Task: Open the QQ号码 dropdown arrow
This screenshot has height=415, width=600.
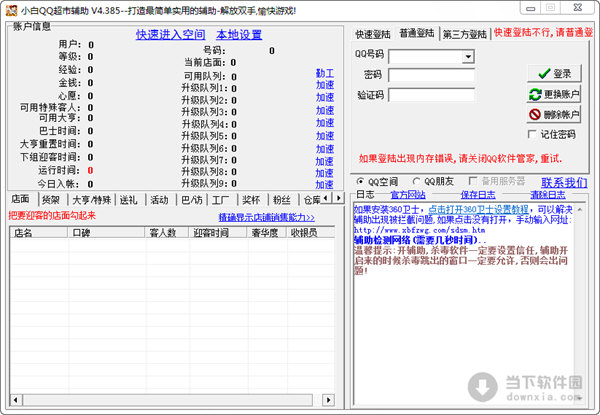Action: pos(468,57)
